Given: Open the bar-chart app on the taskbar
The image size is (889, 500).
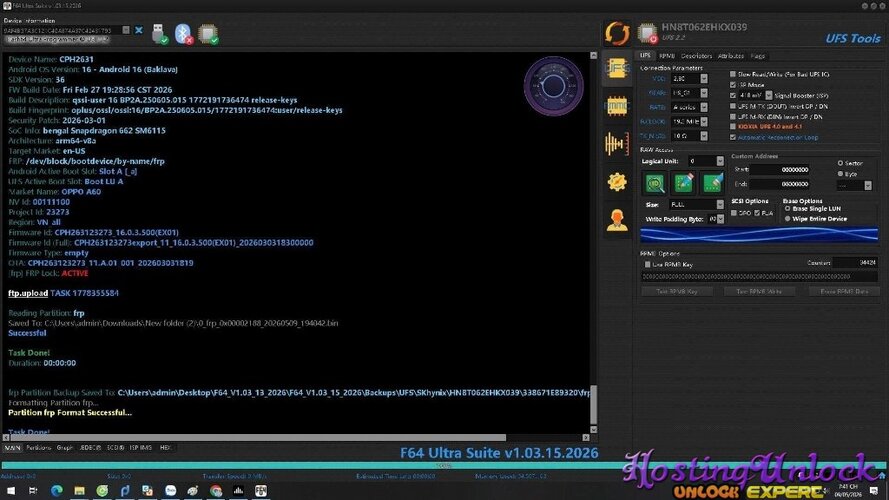Looking at the screenshot, I should tap(238, 491).
